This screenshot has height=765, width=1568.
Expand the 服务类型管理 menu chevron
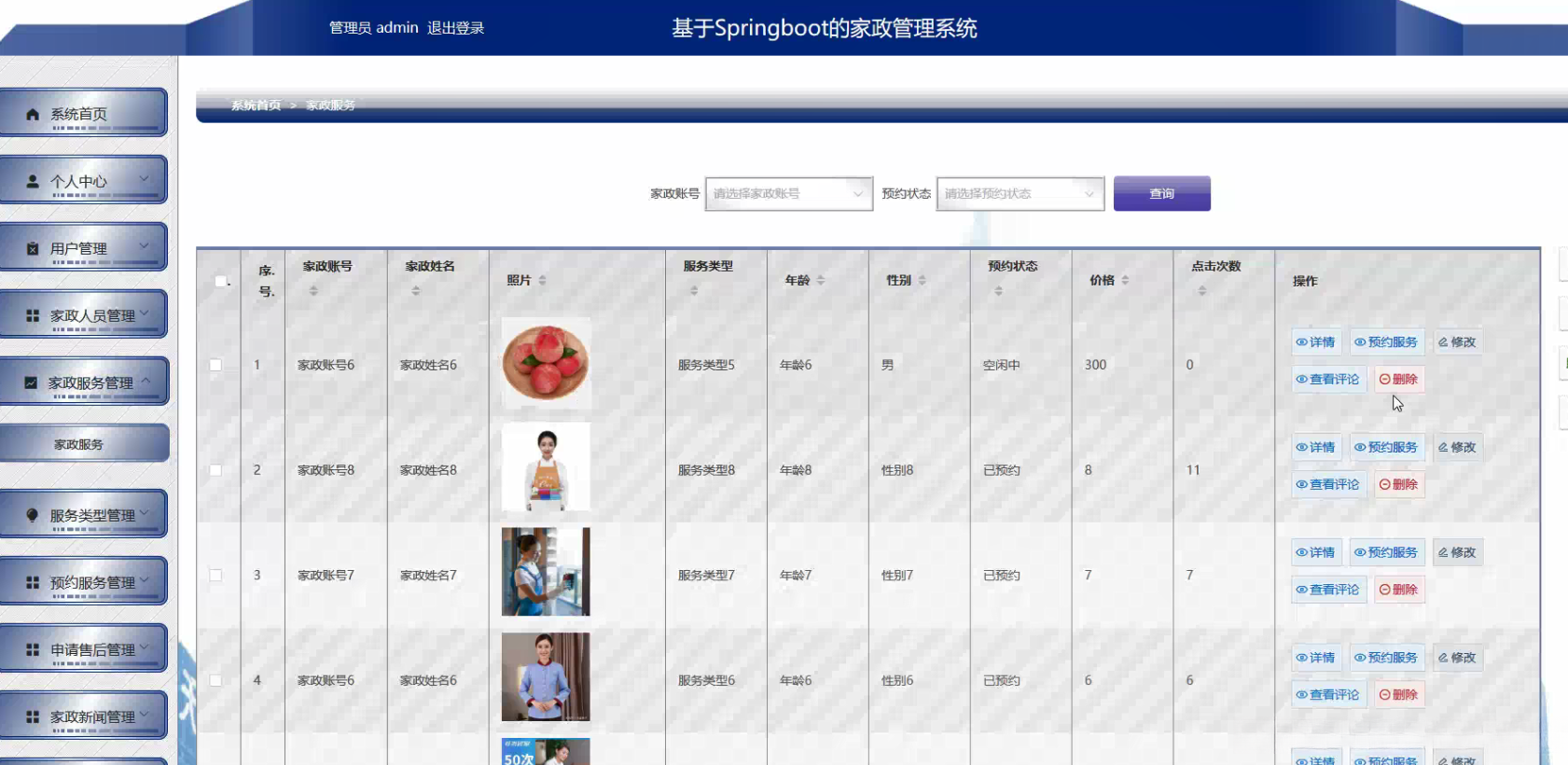pyautogui.click(x=145, y=512)
